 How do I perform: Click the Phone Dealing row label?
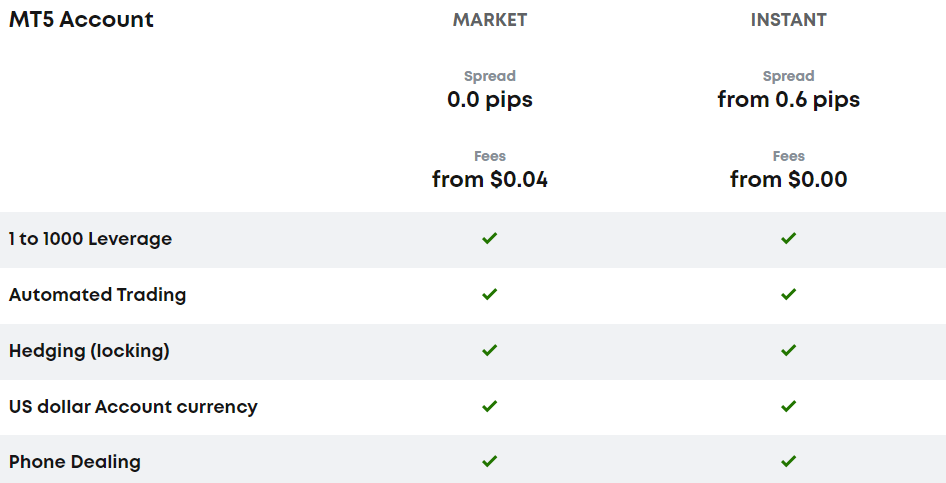75,462
